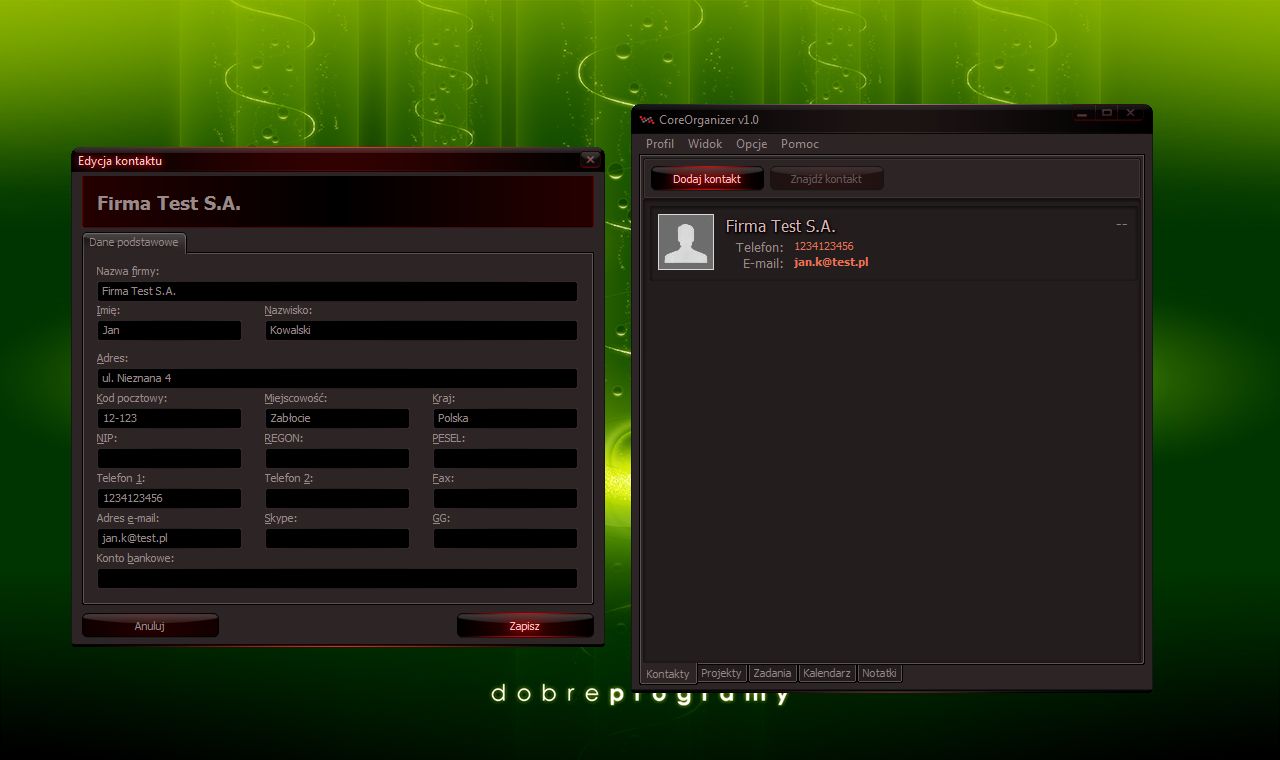Click the -- marker on contact card
1280x760 pixels.
coord(1121,225)
